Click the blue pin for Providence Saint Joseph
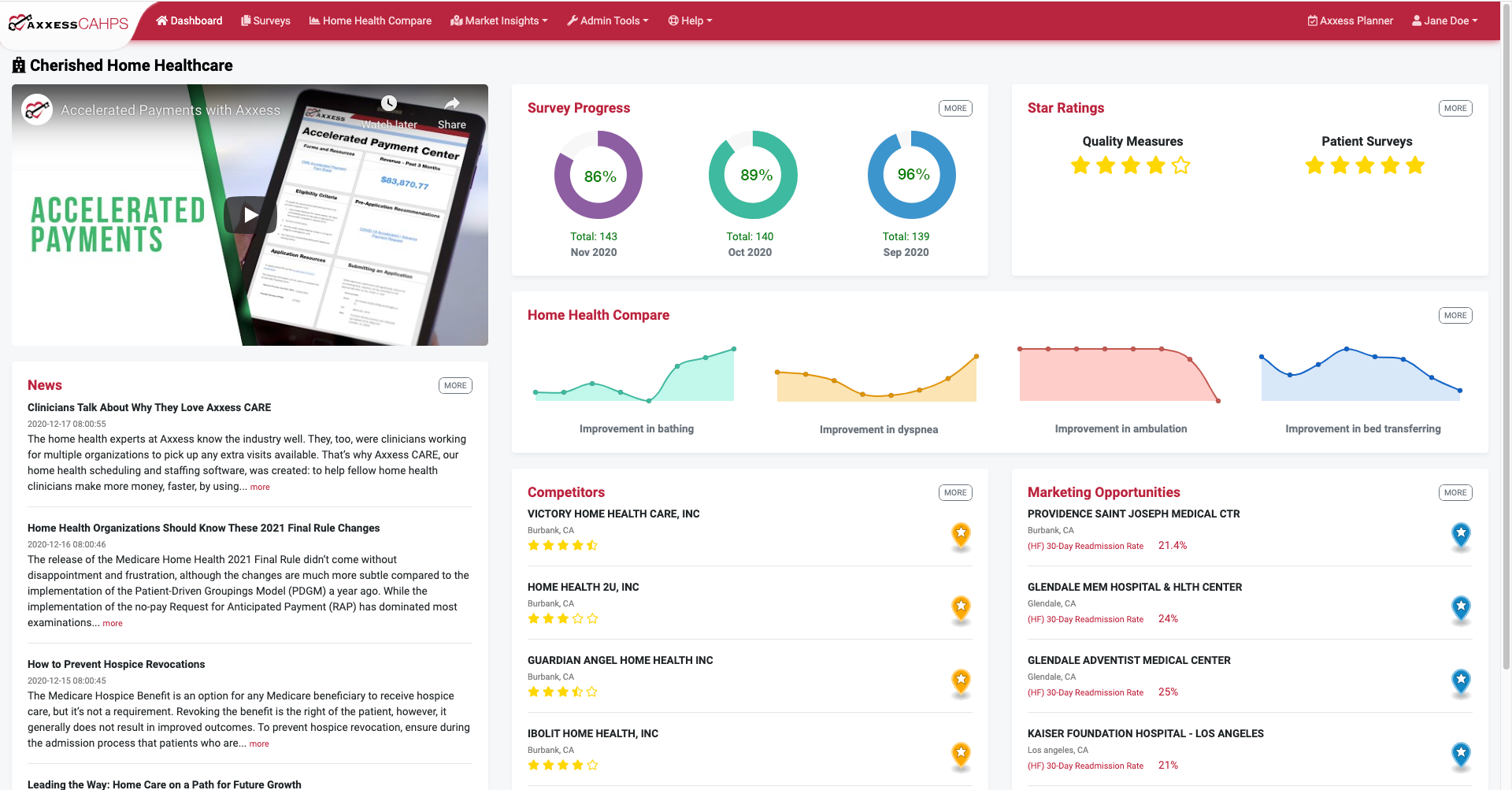The width and height of the screenshot is (1512, 790). [x=1461, y=536]
